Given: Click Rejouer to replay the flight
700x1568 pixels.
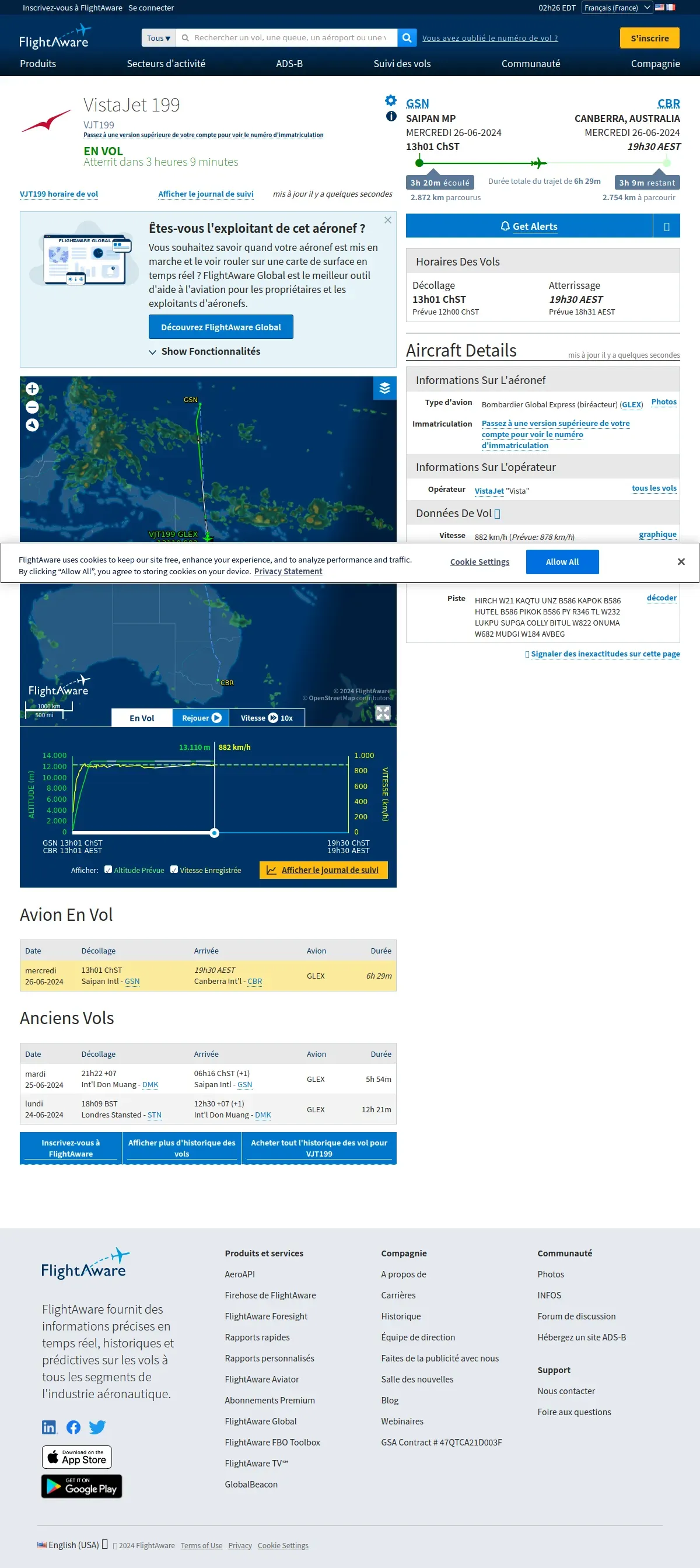Looking at the screenshot, I should (x=201, y=718).
